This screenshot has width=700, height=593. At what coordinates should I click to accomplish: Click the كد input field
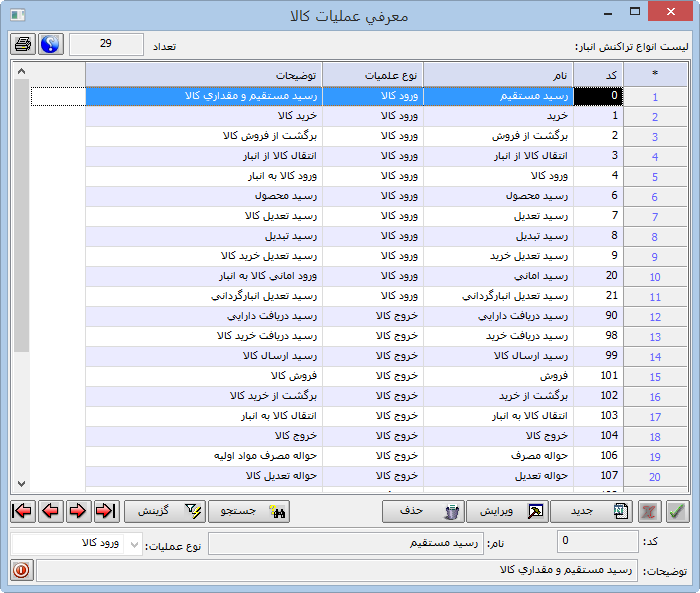pos(598,541)
